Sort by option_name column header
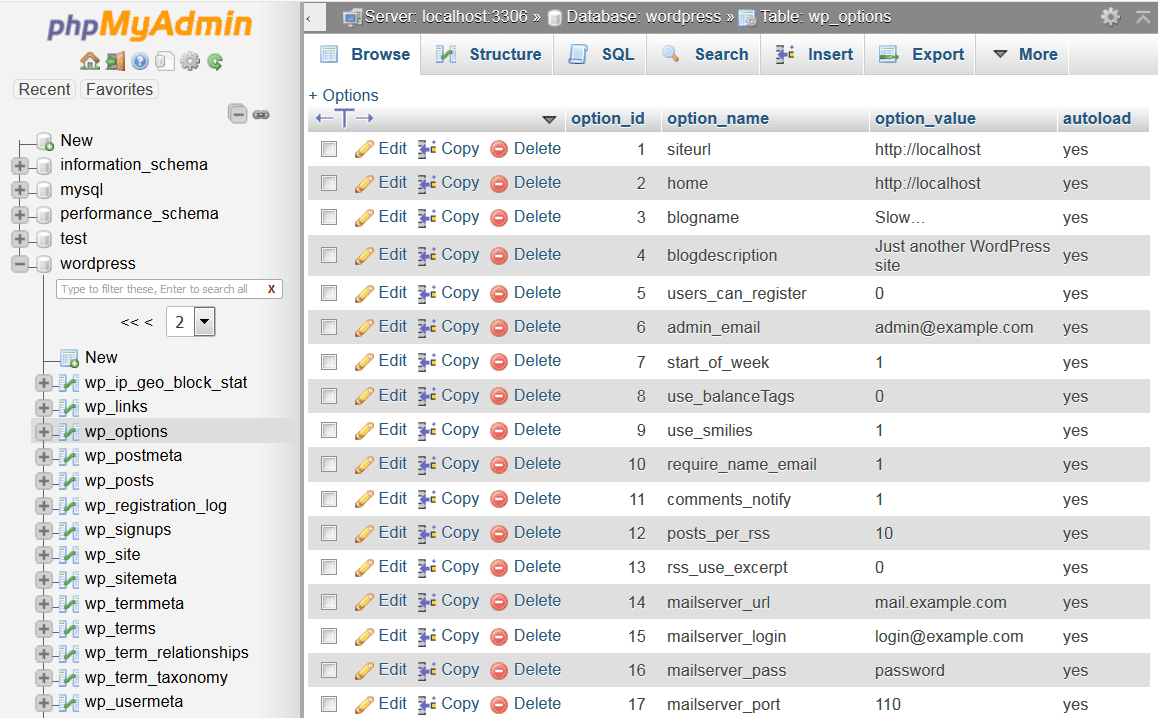Viewport: 1158px width, 718px height. coord(718,119)
